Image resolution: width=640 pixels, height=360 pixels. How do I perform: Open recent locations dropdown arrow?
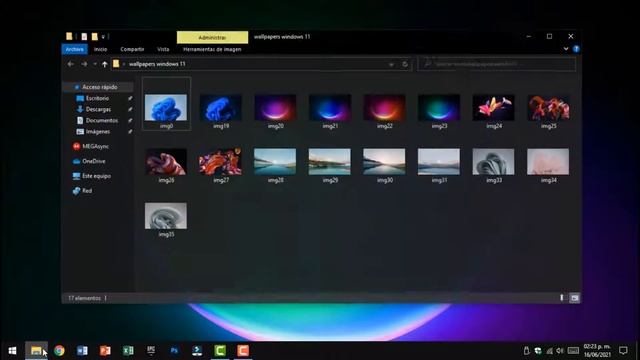[x=95, y=64]
